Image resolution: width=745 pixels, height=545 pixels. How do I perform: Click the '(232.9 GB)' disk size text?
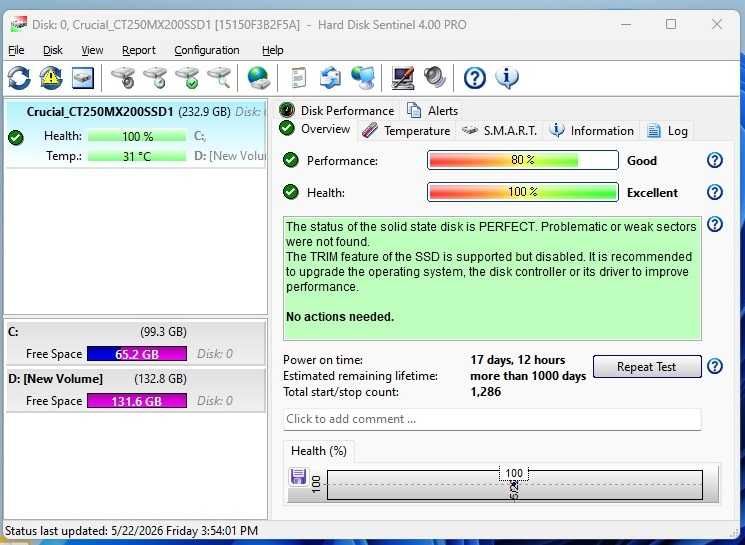coord(204,112)
